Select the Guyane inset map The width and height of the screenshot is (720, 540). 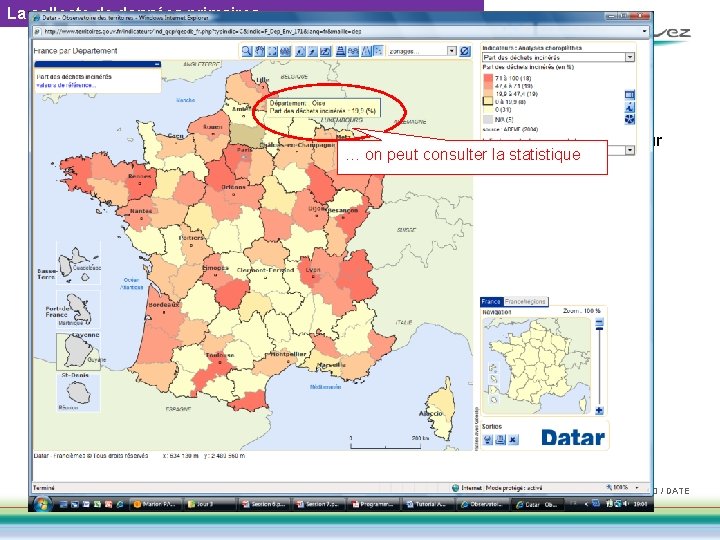coord(79,352)
